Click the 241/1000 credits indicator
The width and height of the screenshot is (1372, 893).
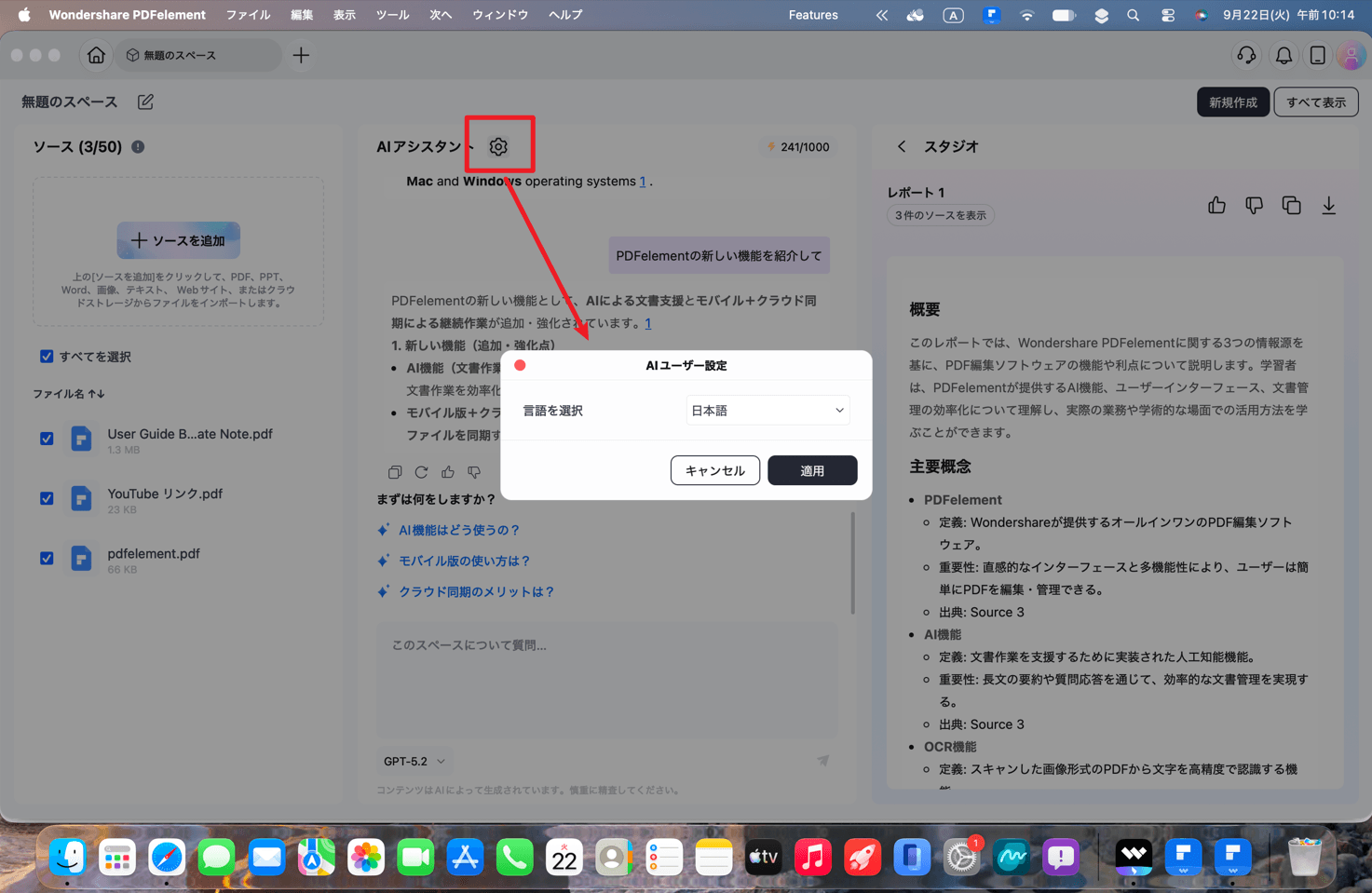(797, 146)
